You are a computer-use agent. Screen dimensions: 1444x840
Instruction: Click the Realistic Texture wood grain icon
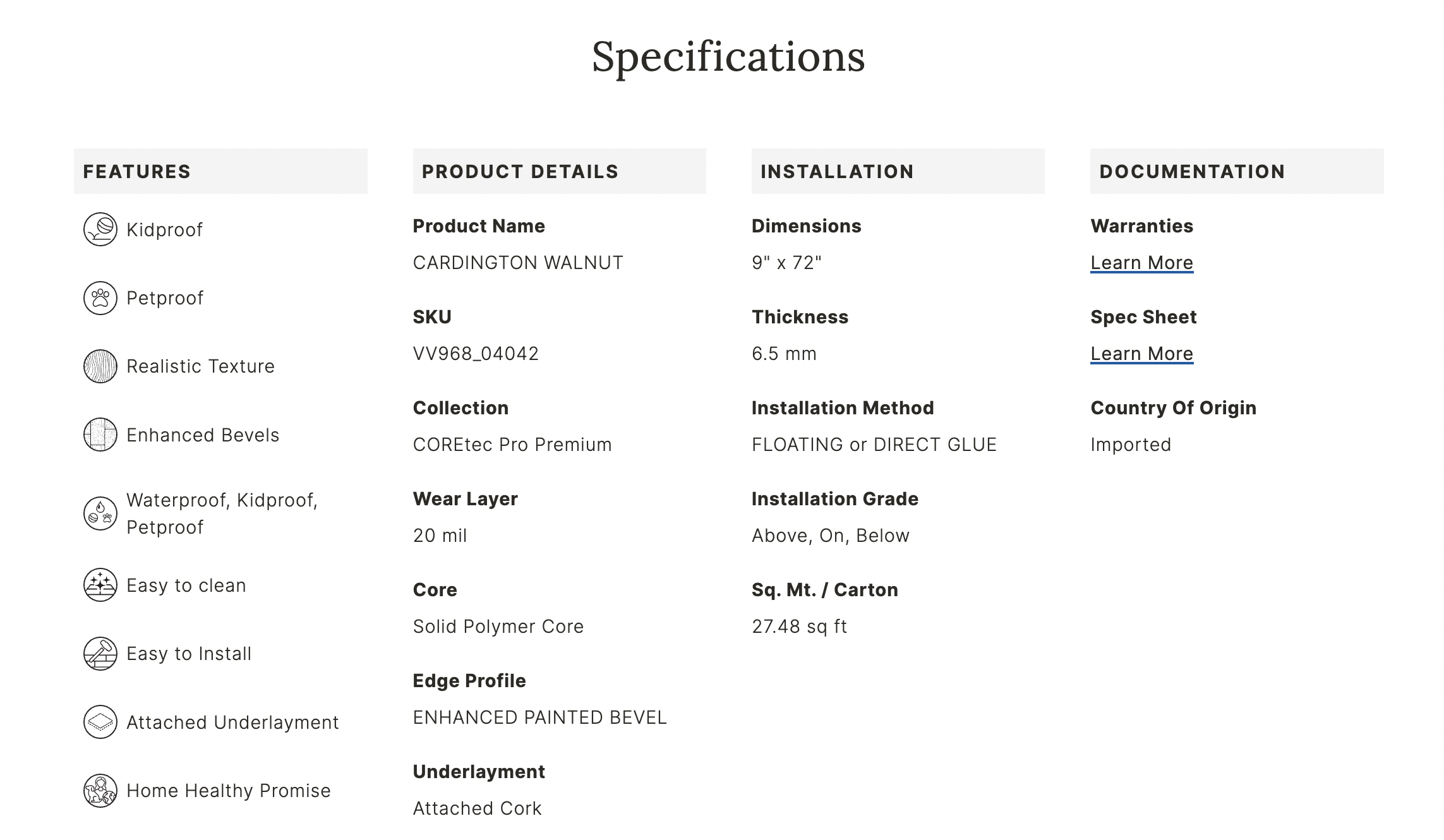tap(100, 366)
